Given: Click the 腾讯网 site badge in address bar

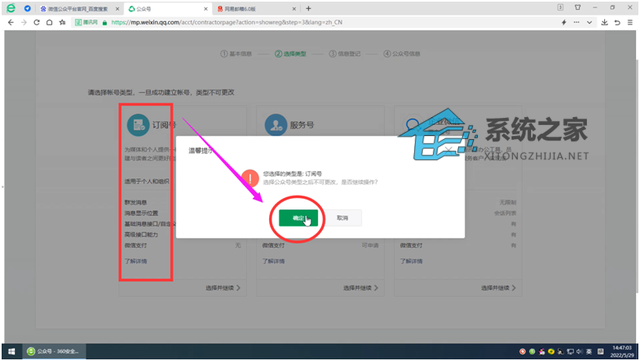Looking at the screenshot, I should tap(86, 22).
